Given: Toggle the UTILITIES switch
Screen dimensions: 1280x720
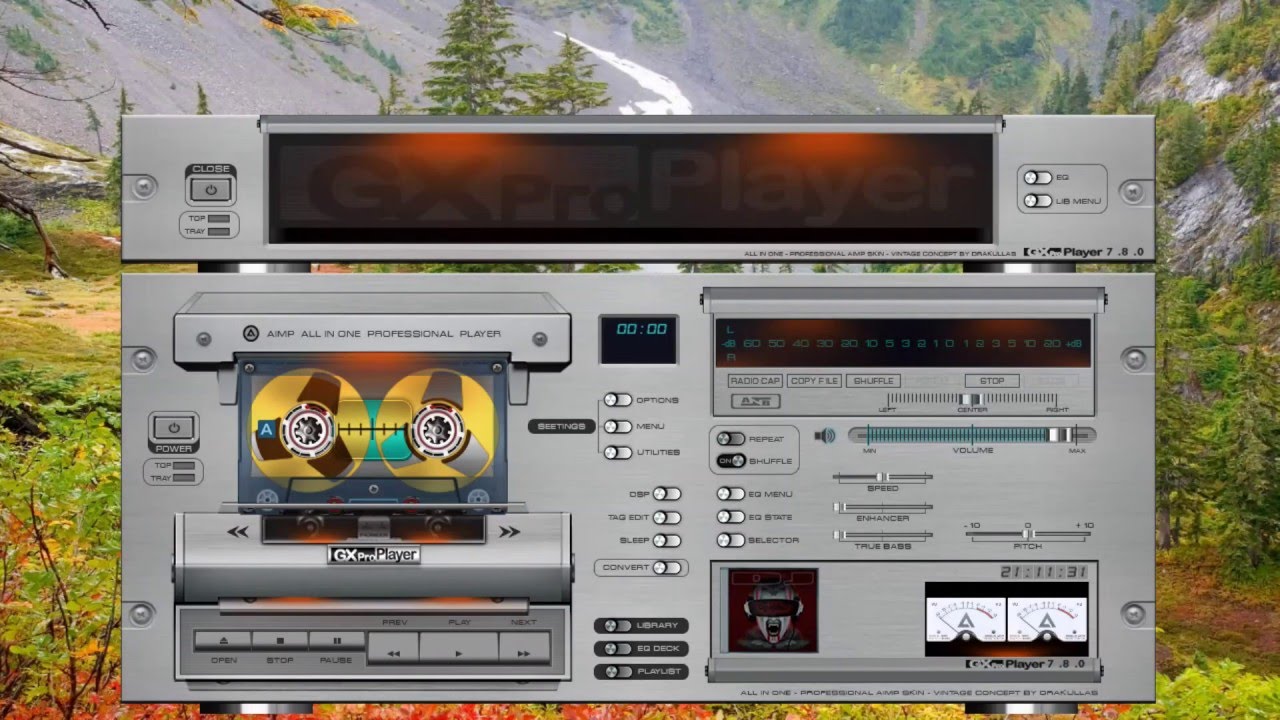Looking at the screenshot, I should 618,452.
